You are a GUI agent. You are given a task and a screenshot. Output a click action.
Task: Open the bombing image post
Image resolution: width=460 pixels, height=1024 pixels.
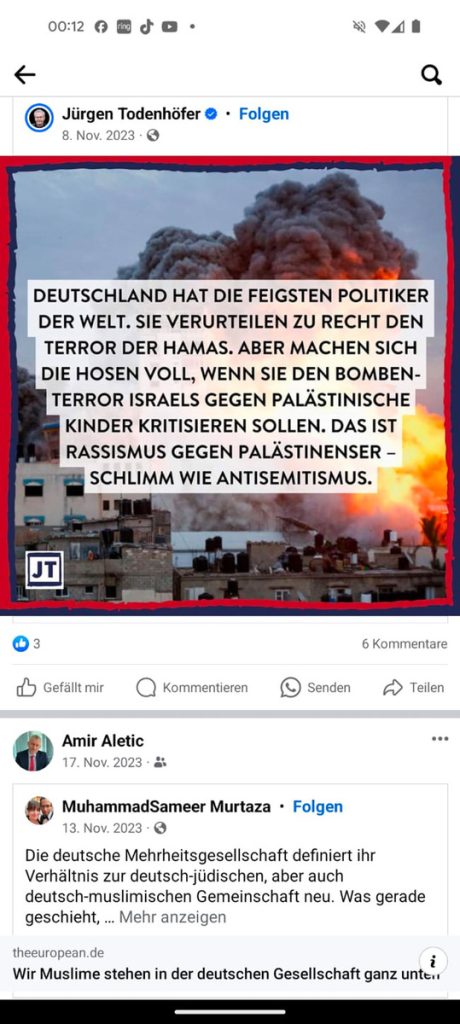coord(230,386)
